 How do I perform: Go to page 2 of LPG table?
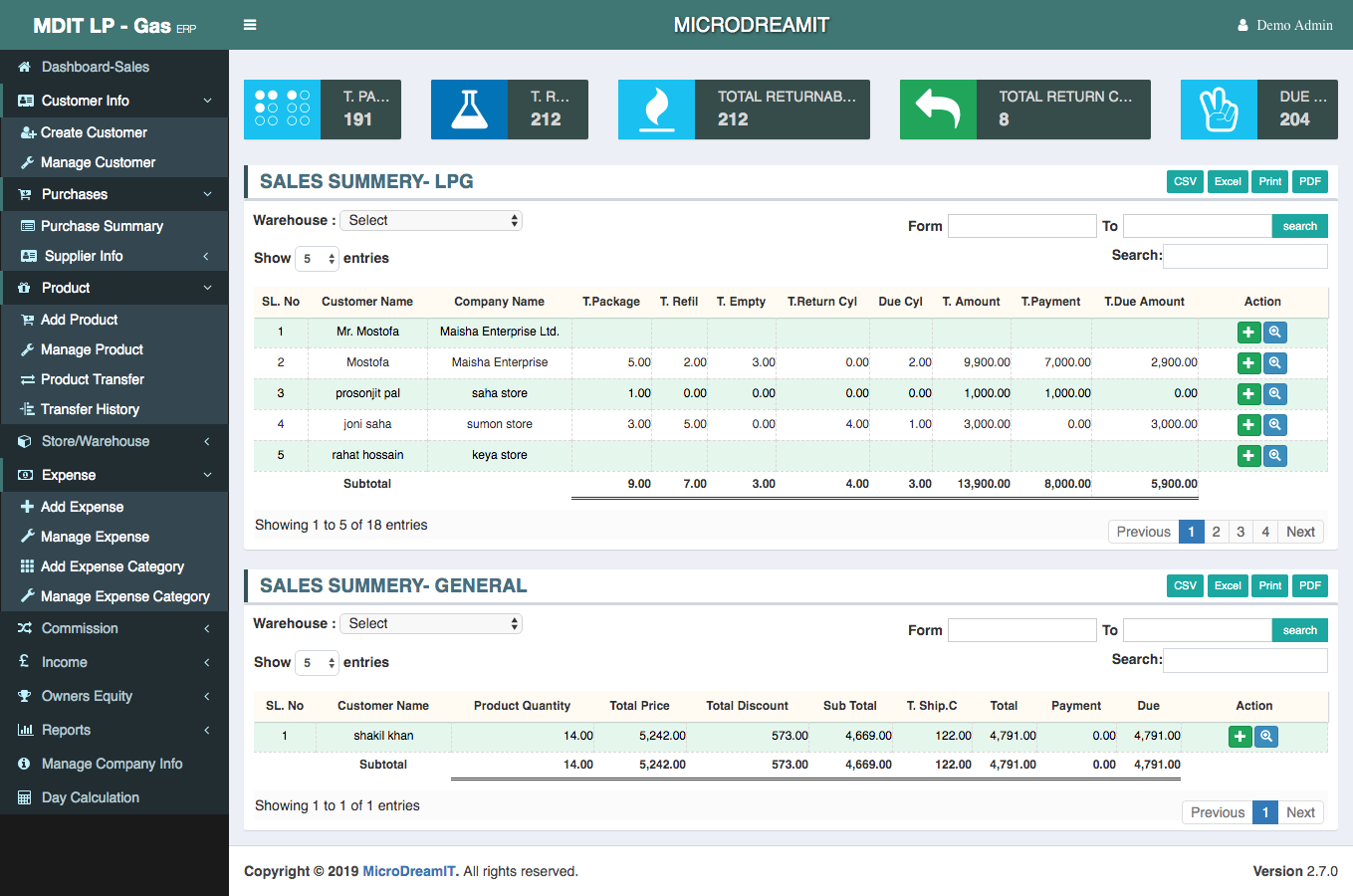(1216, 532)
